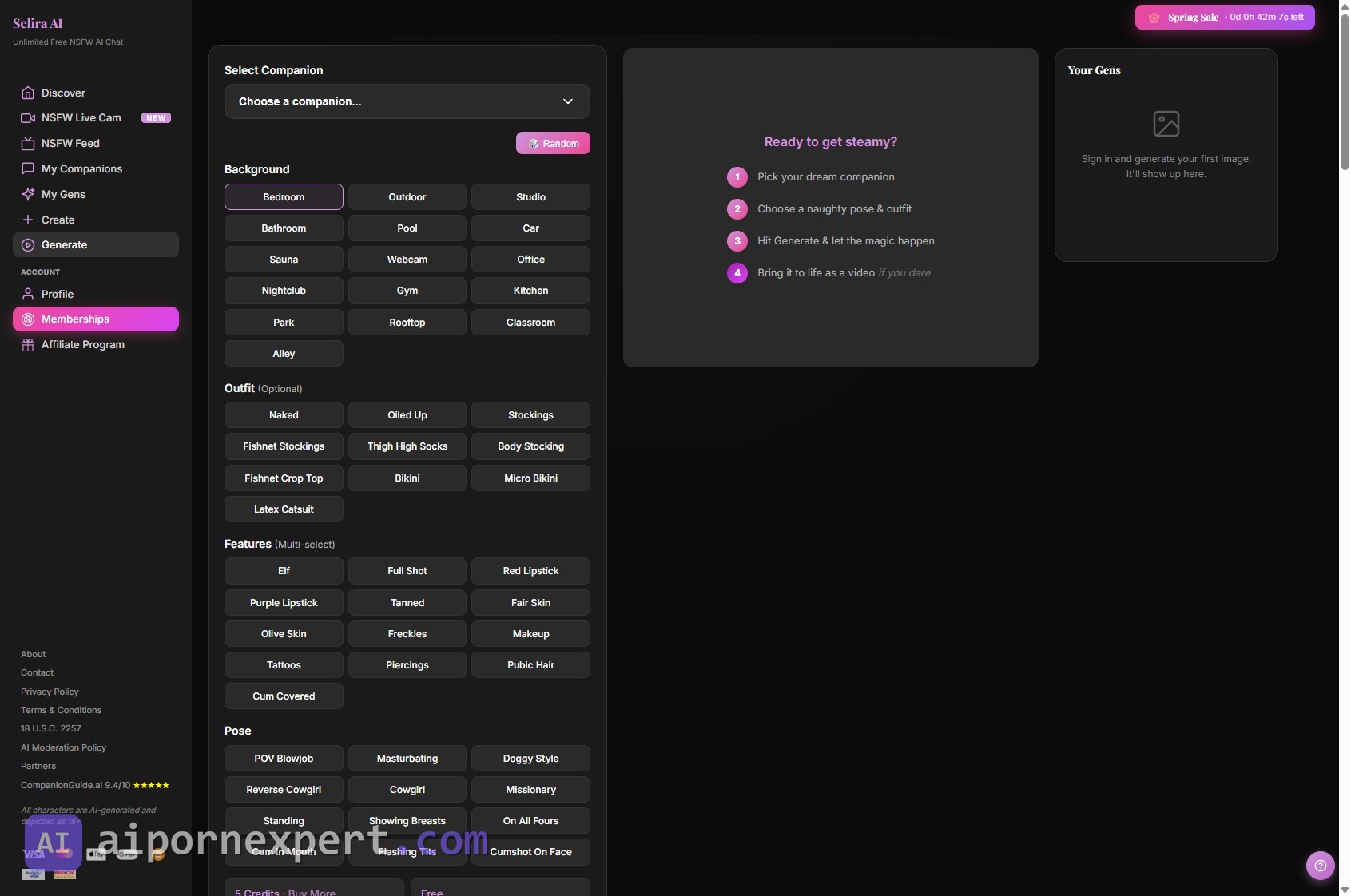The height and width of the screenshot is (896, 1351).
Task: Click the Affiliate Program gift icon
Action: 28,345
